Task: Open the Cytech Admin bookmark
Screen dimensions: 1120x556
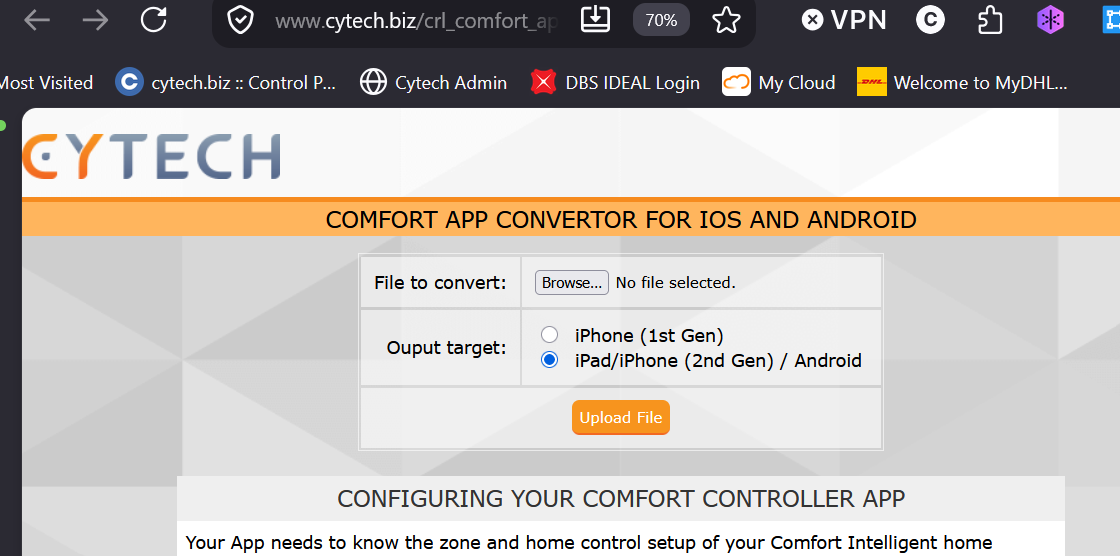Action: click(x=433, y=83)
